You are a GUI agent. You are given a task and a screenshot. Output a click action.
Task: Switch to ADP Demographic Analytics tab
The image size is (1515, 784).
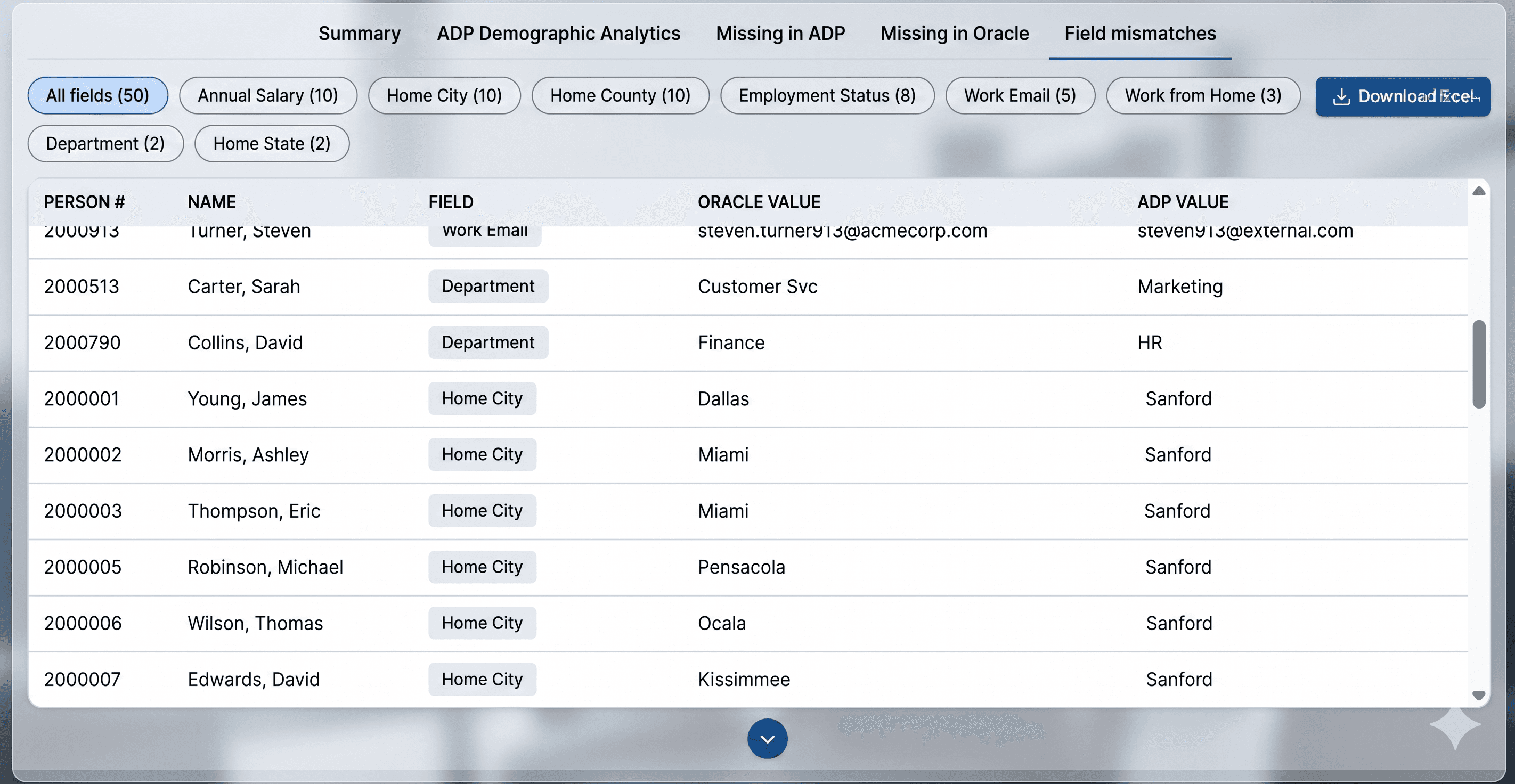point(558,34)
